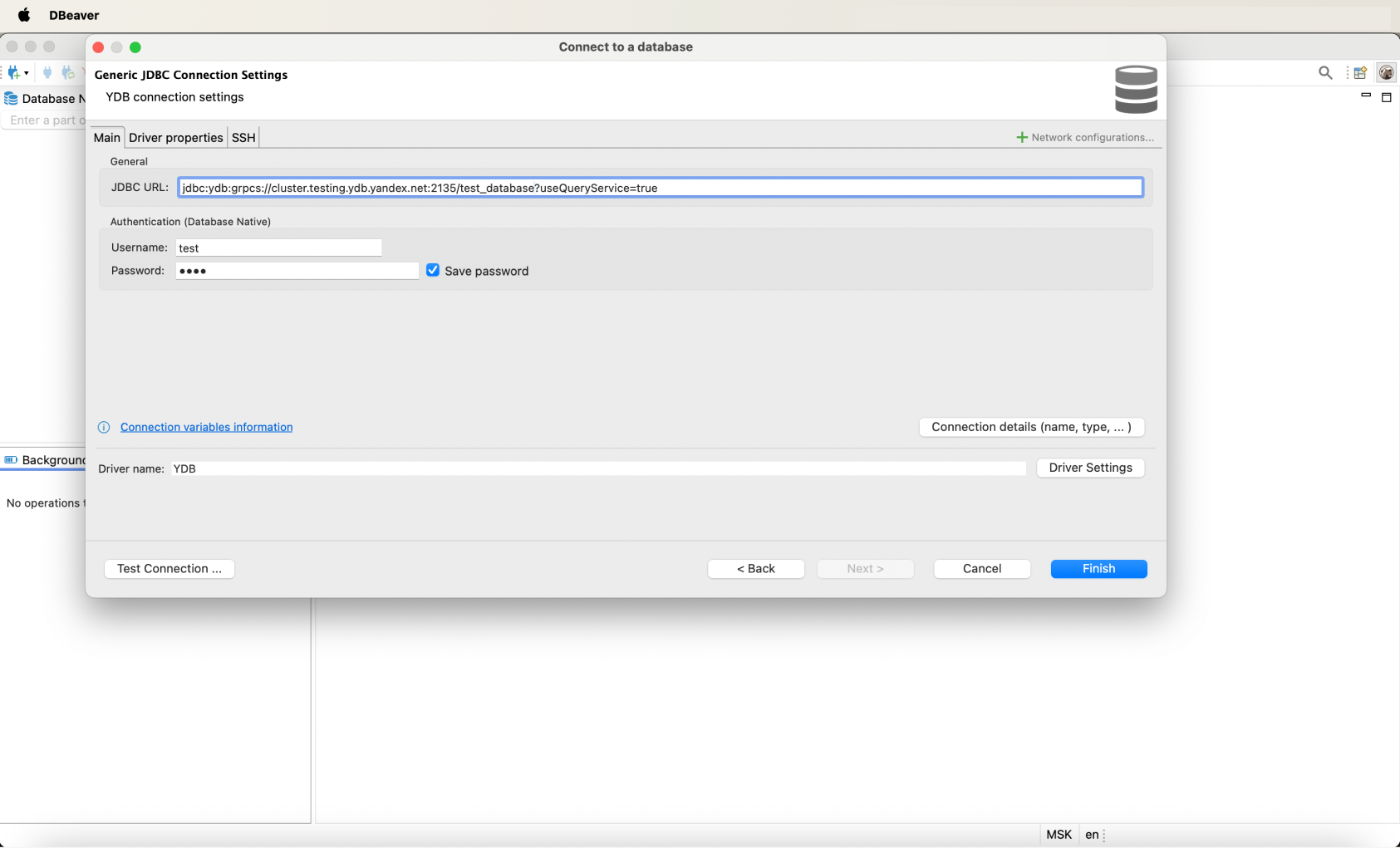The image size is (1400, 848).
Task: Switch to the Driver properties tab
Action: [x=176, y=138]
